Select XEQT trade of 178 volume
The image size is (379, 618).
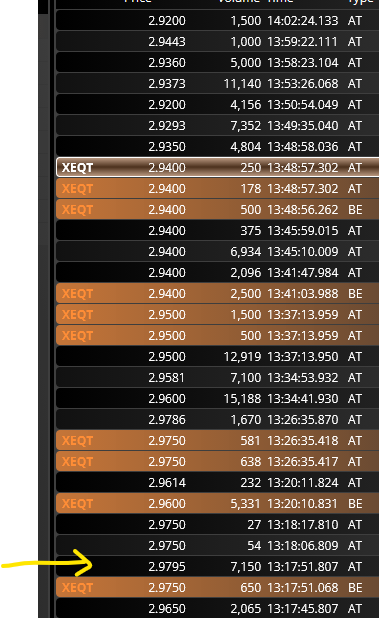217,188
